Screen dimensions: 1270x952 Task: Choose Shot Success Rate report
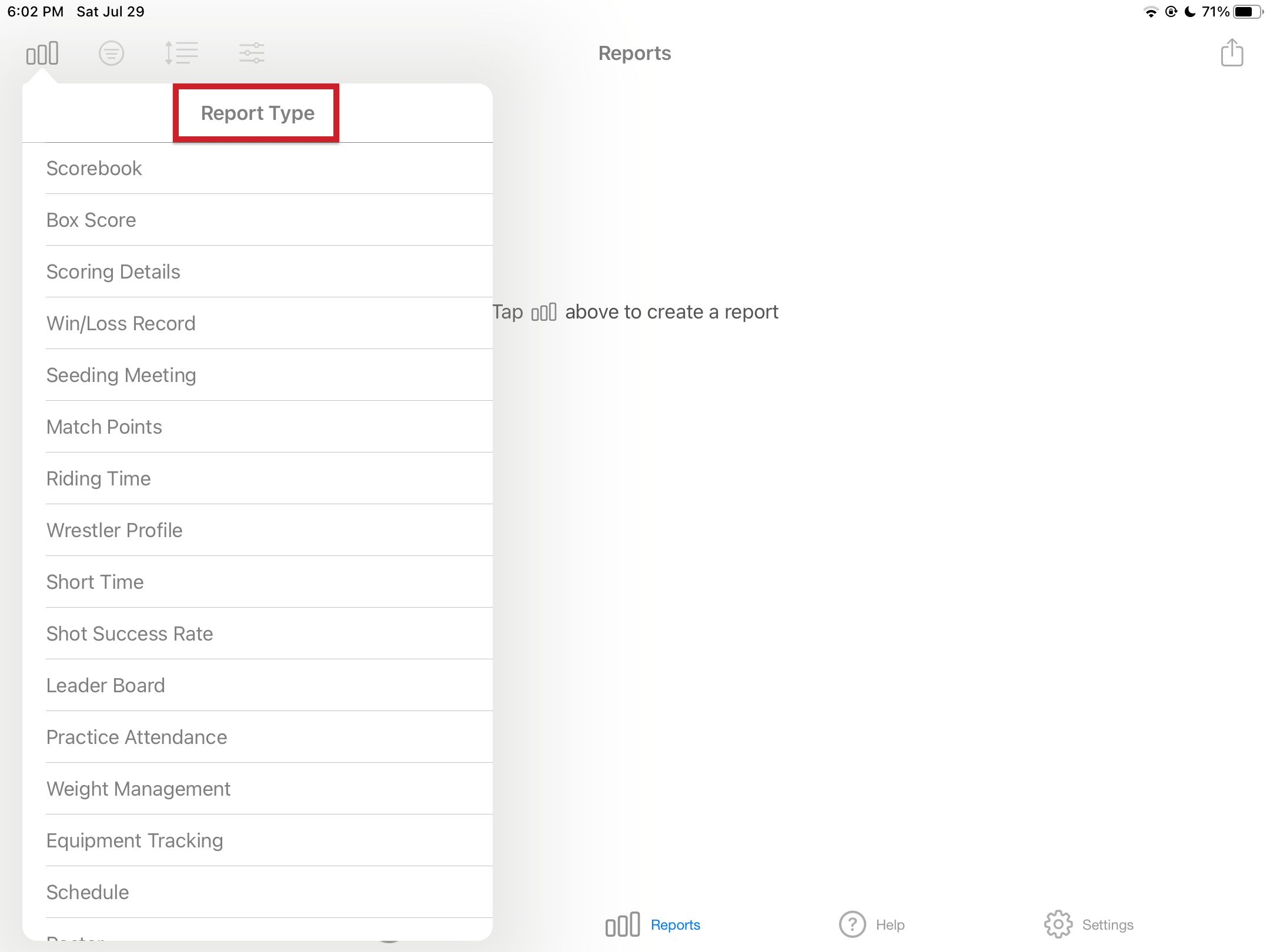(130, 634)
